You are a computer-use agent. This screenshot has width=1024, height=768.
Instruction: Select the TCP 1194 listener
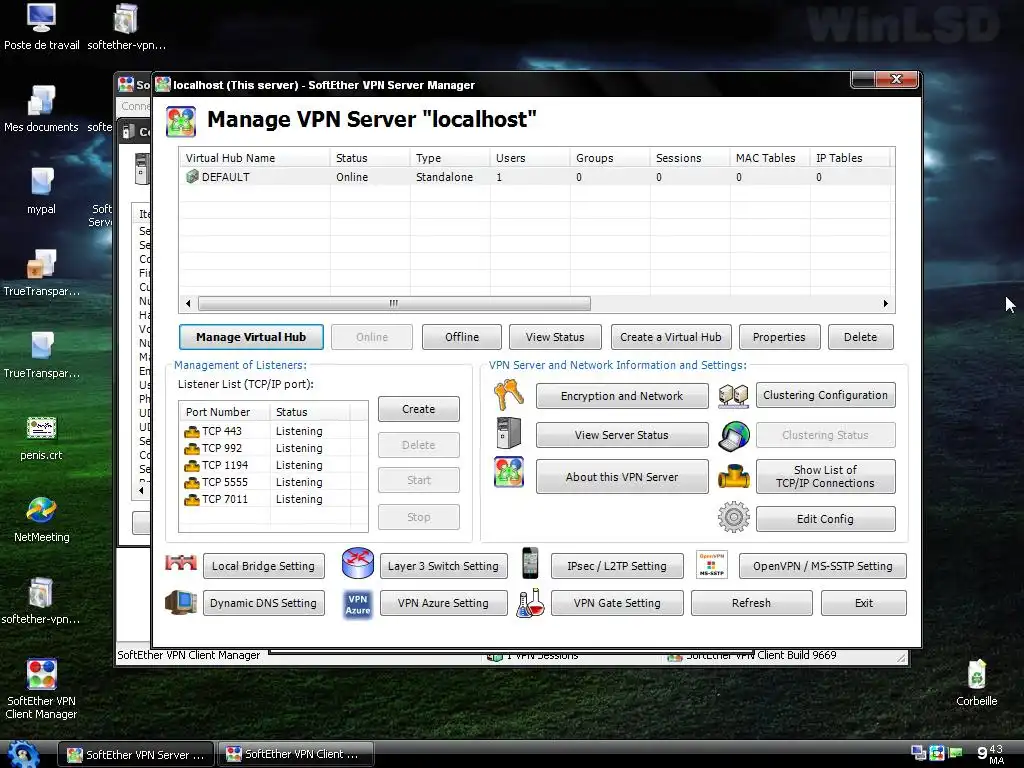click(273, 465)
